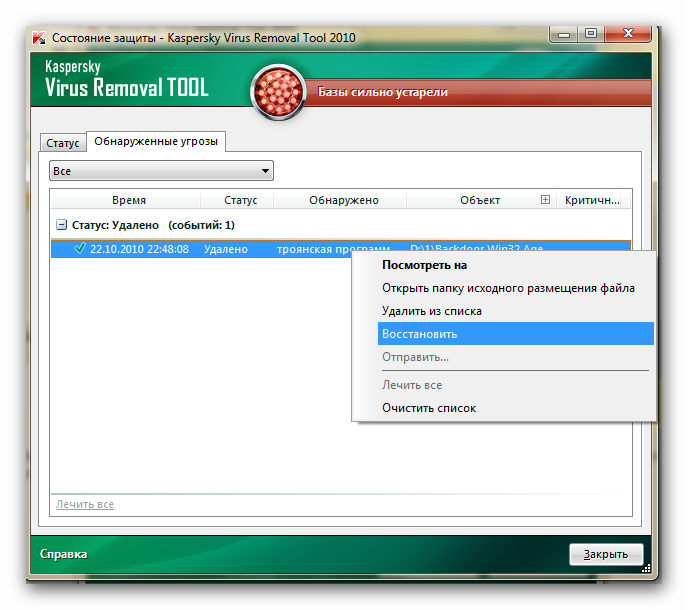Click Лечить все in the context menu
Screen dimensions: 688x610
pos(412,385)
